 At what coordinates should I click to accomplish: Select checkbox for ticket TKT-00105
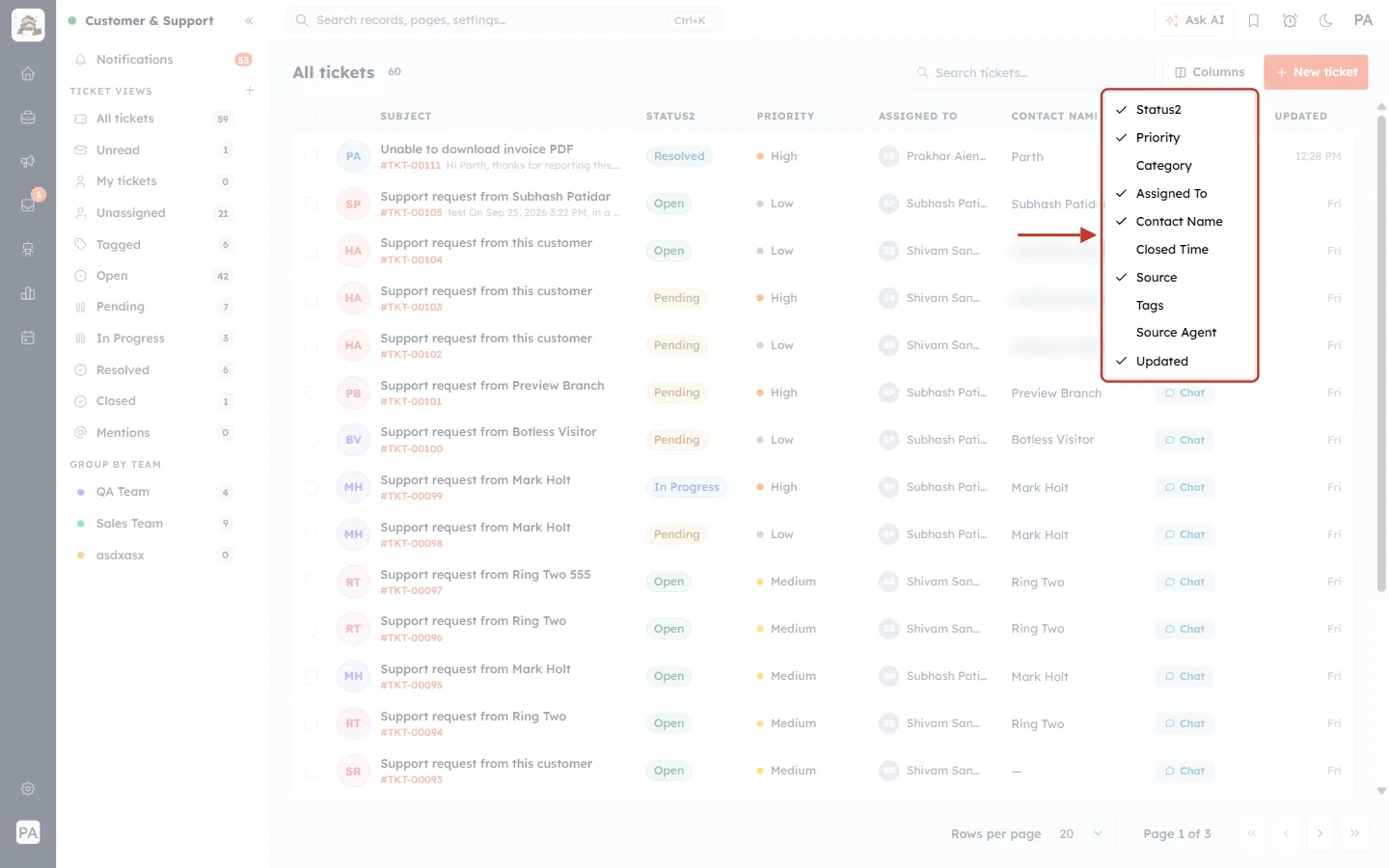click(311, 203)
